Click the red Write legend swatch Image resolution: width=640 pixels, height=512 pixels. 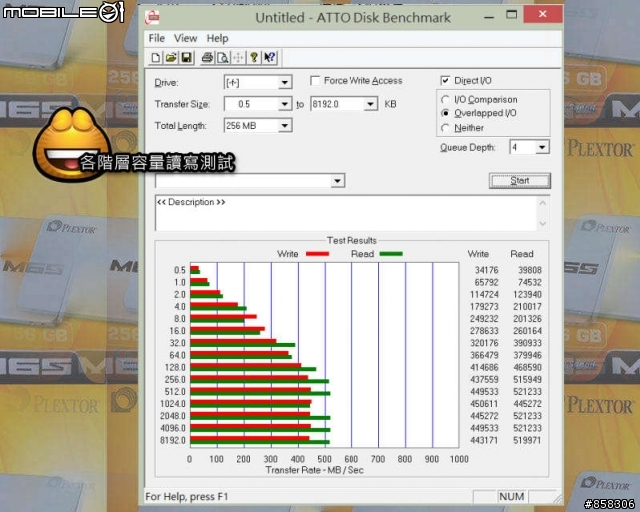[317, 254]
